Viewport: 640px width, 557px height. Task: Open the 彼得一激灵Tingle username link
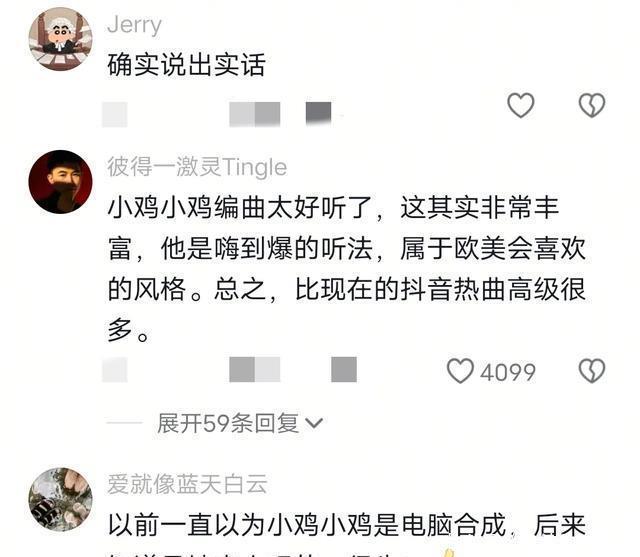197,167
